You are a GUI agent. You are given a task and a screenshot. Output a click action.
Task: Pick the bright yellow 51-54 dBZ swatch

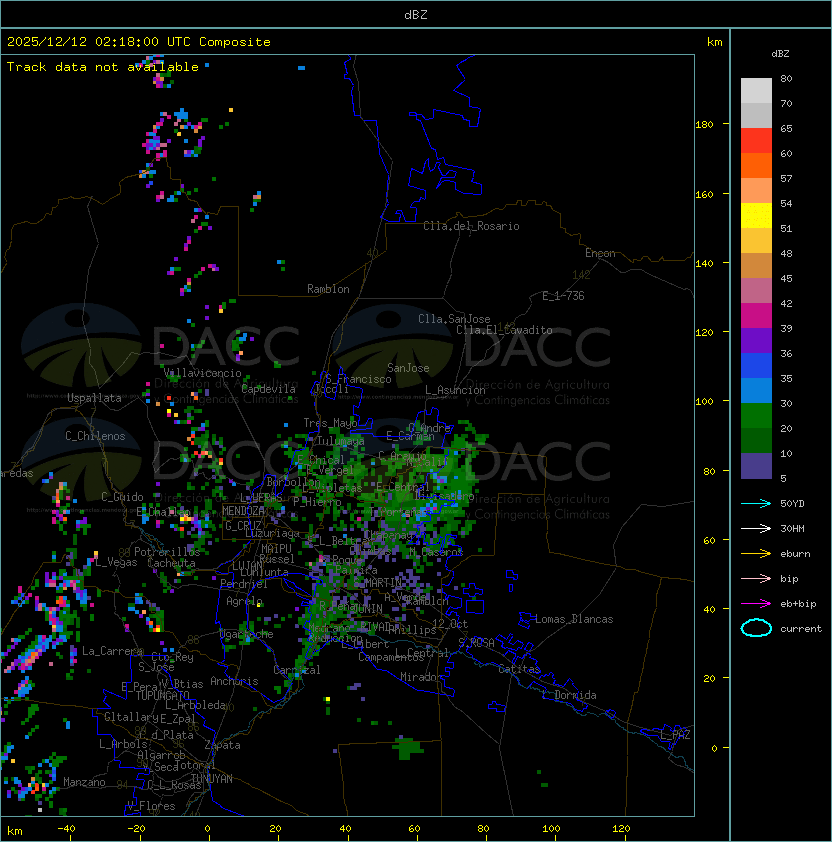pos(756,216)
